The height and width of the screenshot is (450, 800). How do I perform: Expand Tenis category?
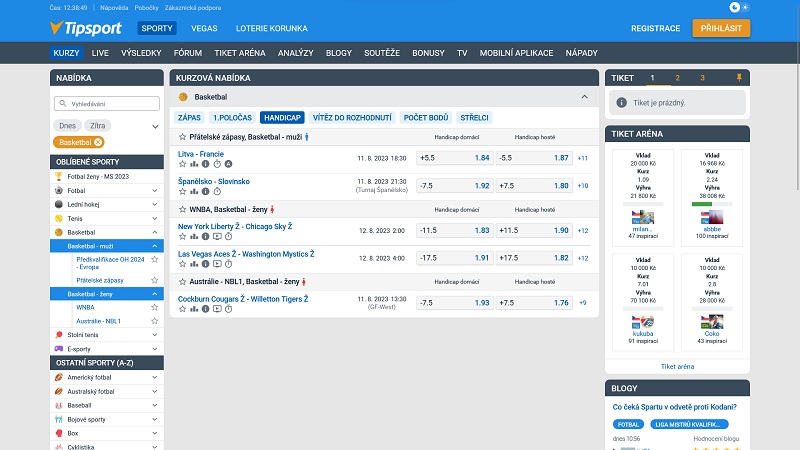tap(155, 218)
